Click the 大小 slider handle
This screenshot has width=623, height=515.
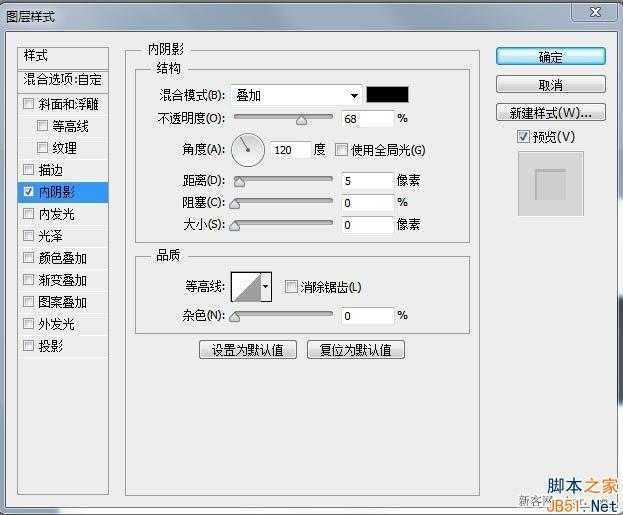tap(235, 226)
